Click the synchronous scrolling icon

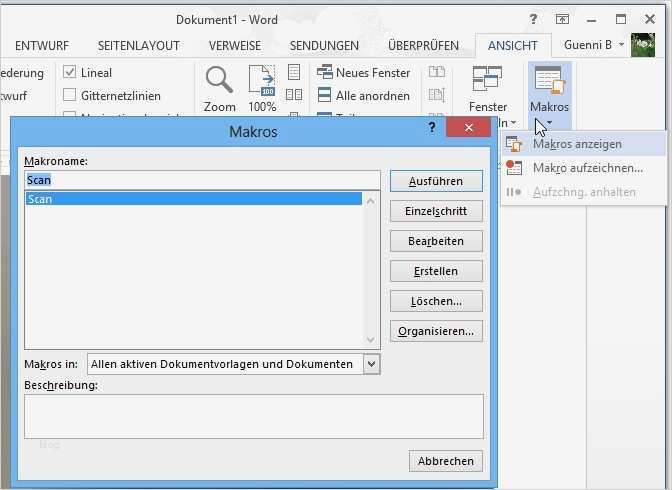pyautogui.click(x=437, y=94)
